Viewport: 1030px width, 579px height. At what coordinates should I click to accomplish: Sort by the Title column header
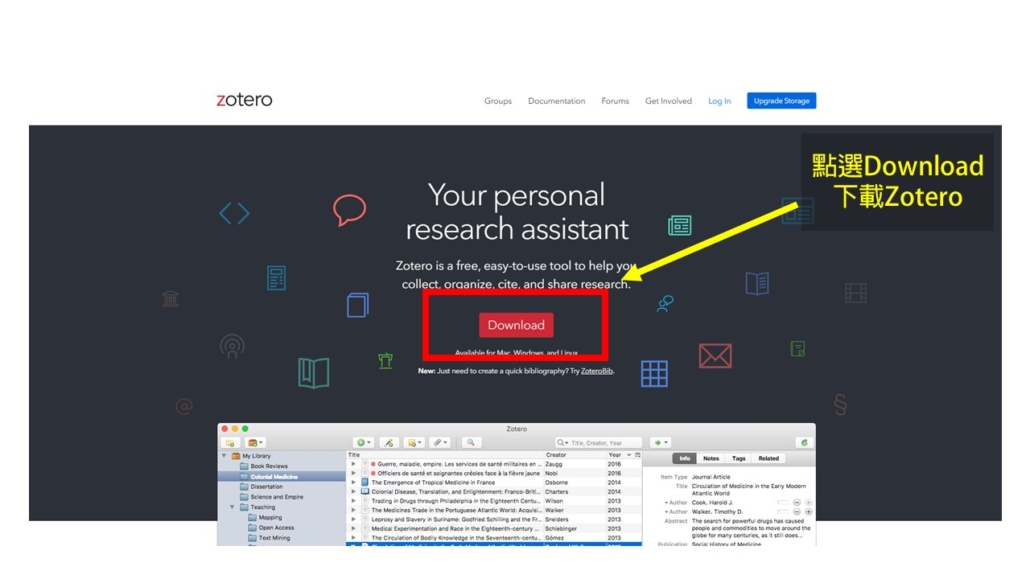click(445, 455)
